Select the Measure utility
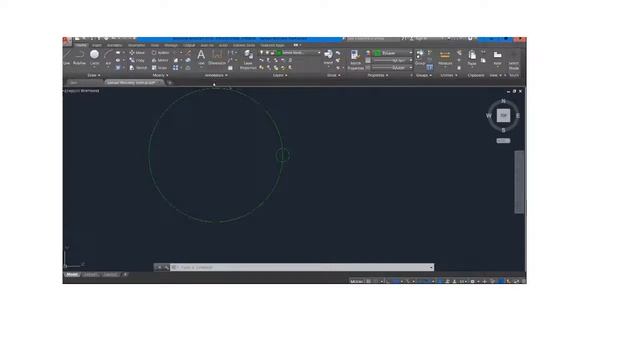Screen dimensions: 640x360 click(445, 58)
